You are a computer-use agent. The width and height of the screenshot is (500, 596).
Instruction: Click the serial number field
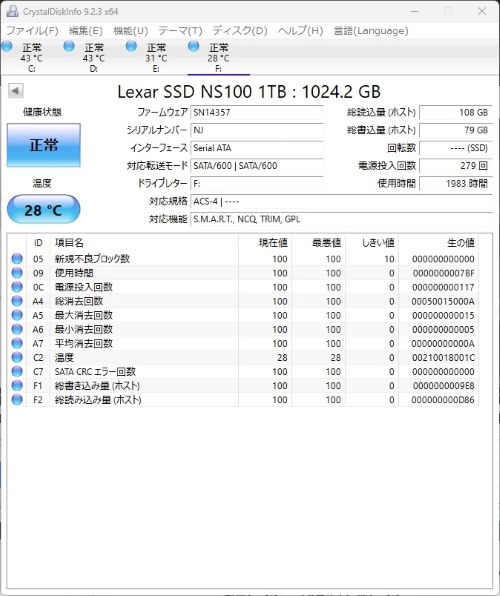pyautogui.click(x=257, y=130)
